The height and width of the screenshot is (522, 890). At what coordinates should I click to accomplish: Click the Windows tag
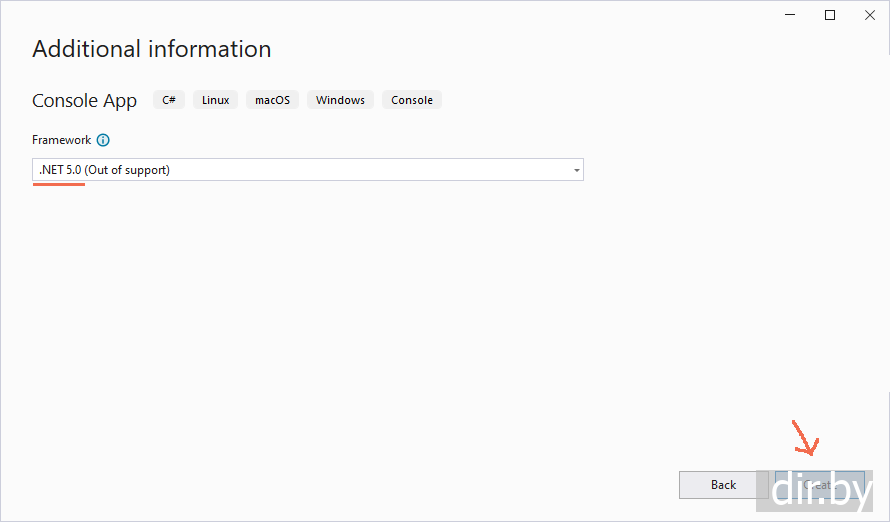pos(340,100)
